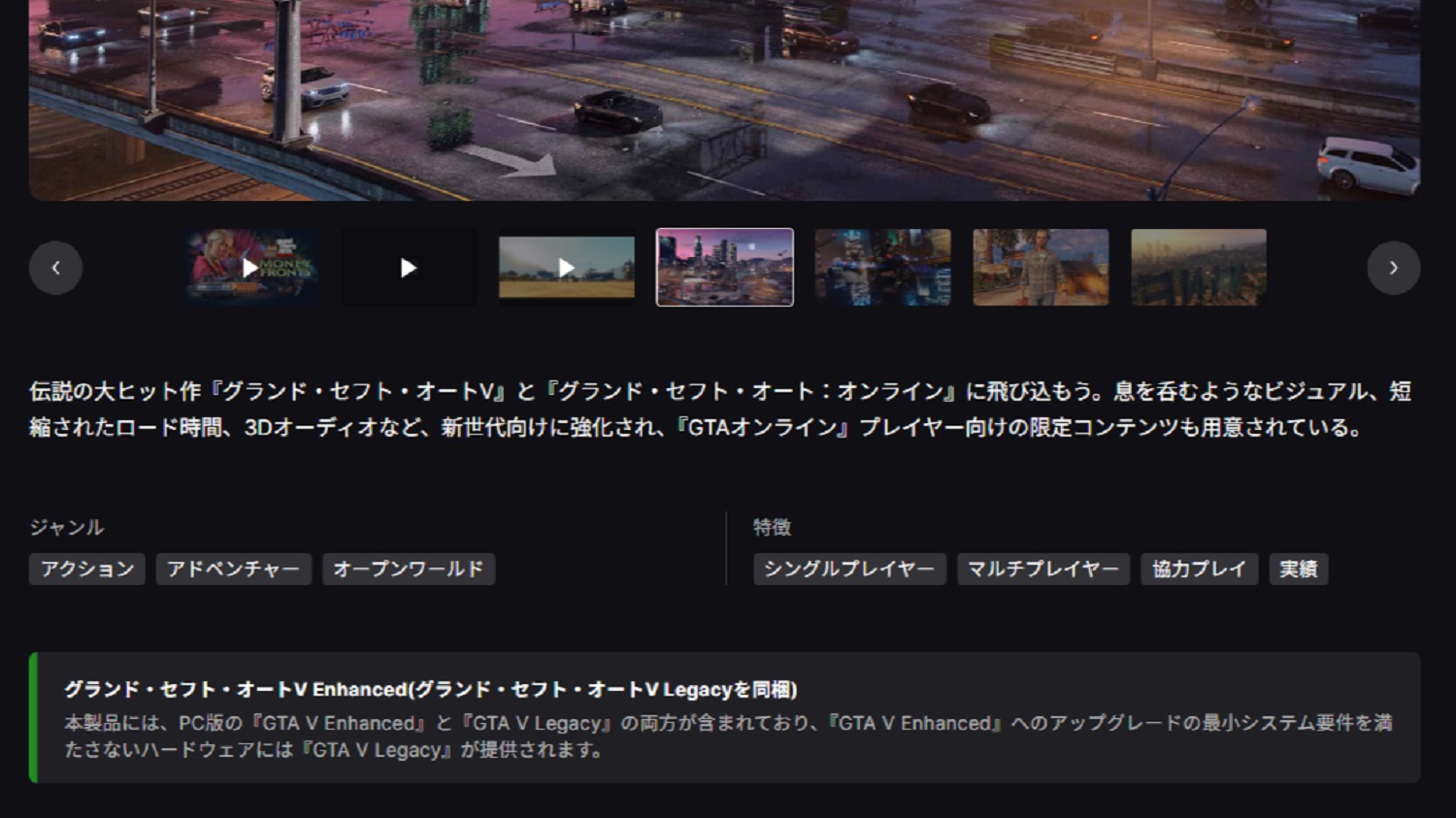The width and height of the screenshot is (1456, 818).
Task: Select the highlighted city skyline screenshot thumbnail
Action: 725,268
